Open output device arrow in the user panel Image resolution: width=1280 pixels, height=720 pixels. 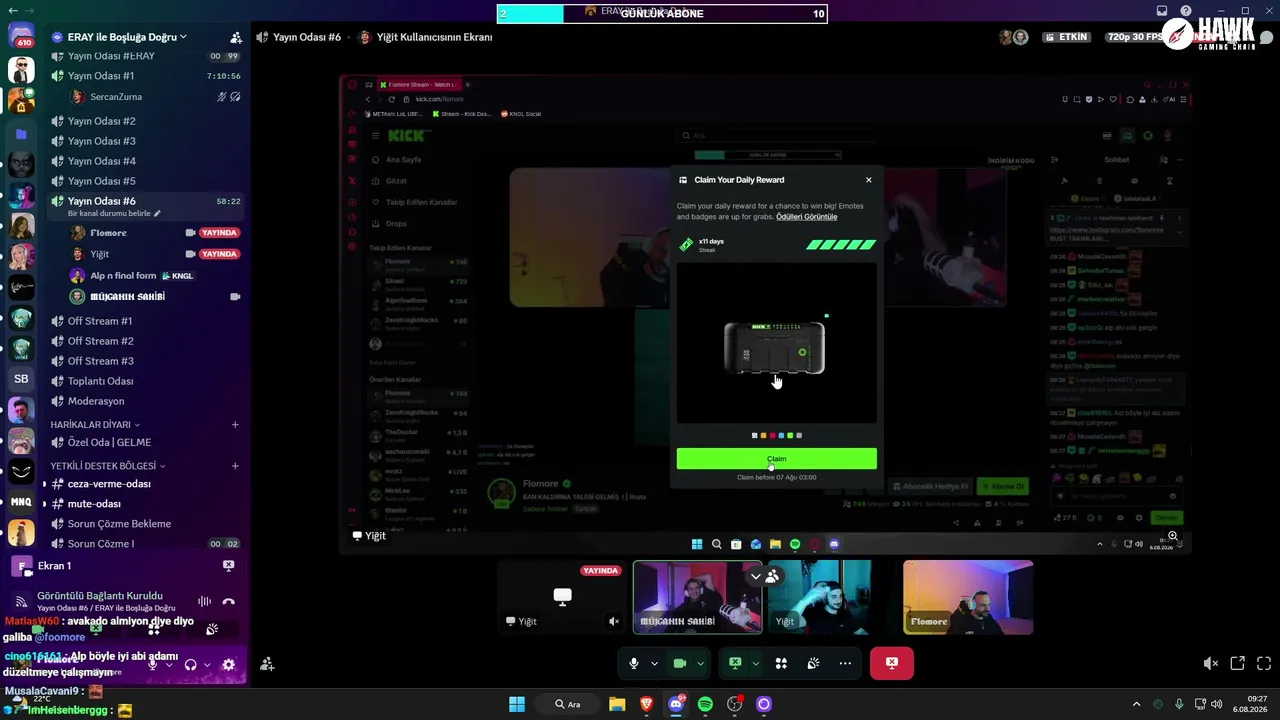[205, 664]
